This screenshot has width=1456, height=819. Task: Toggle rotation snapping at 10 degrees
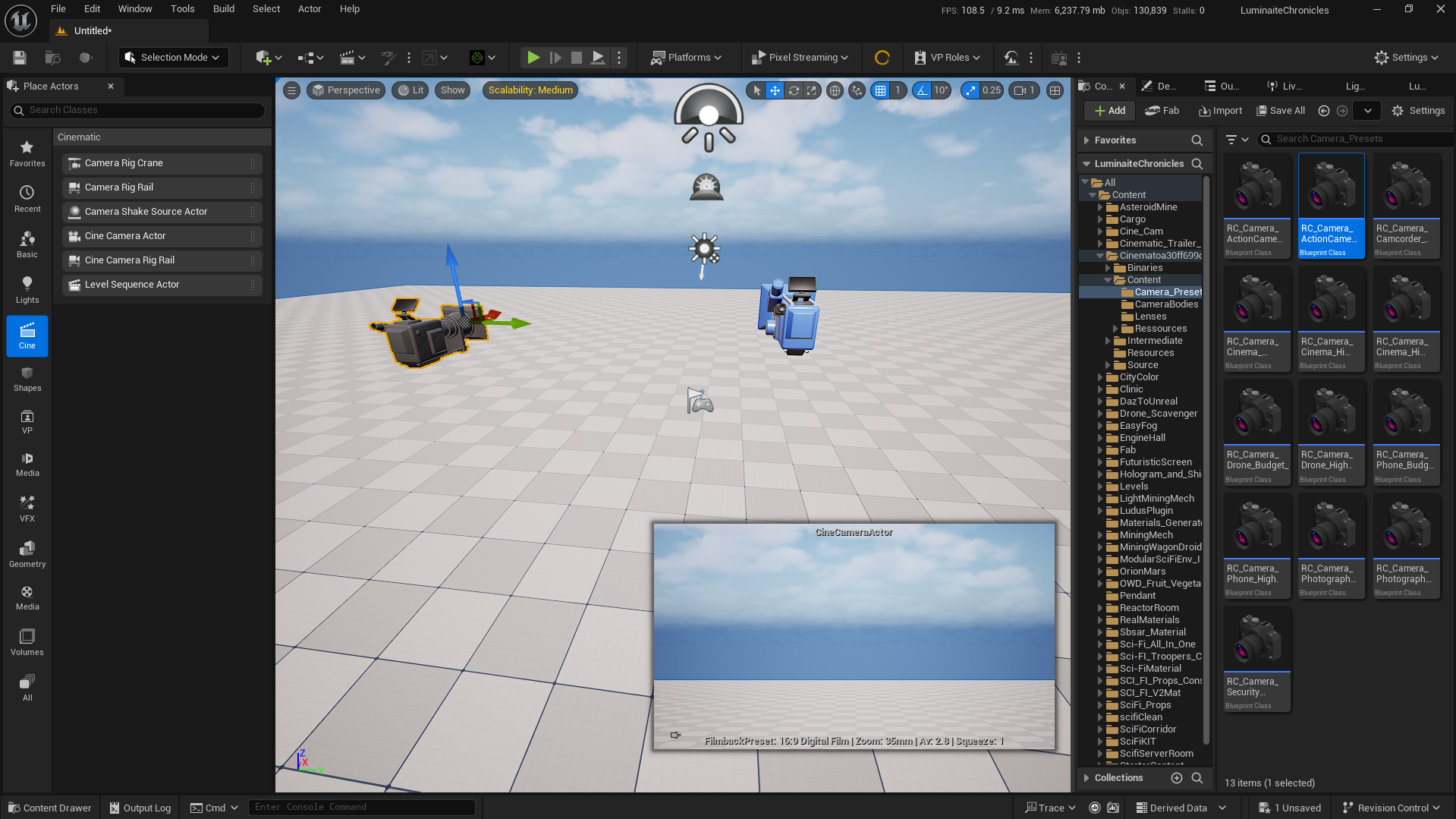click(921, 90)
